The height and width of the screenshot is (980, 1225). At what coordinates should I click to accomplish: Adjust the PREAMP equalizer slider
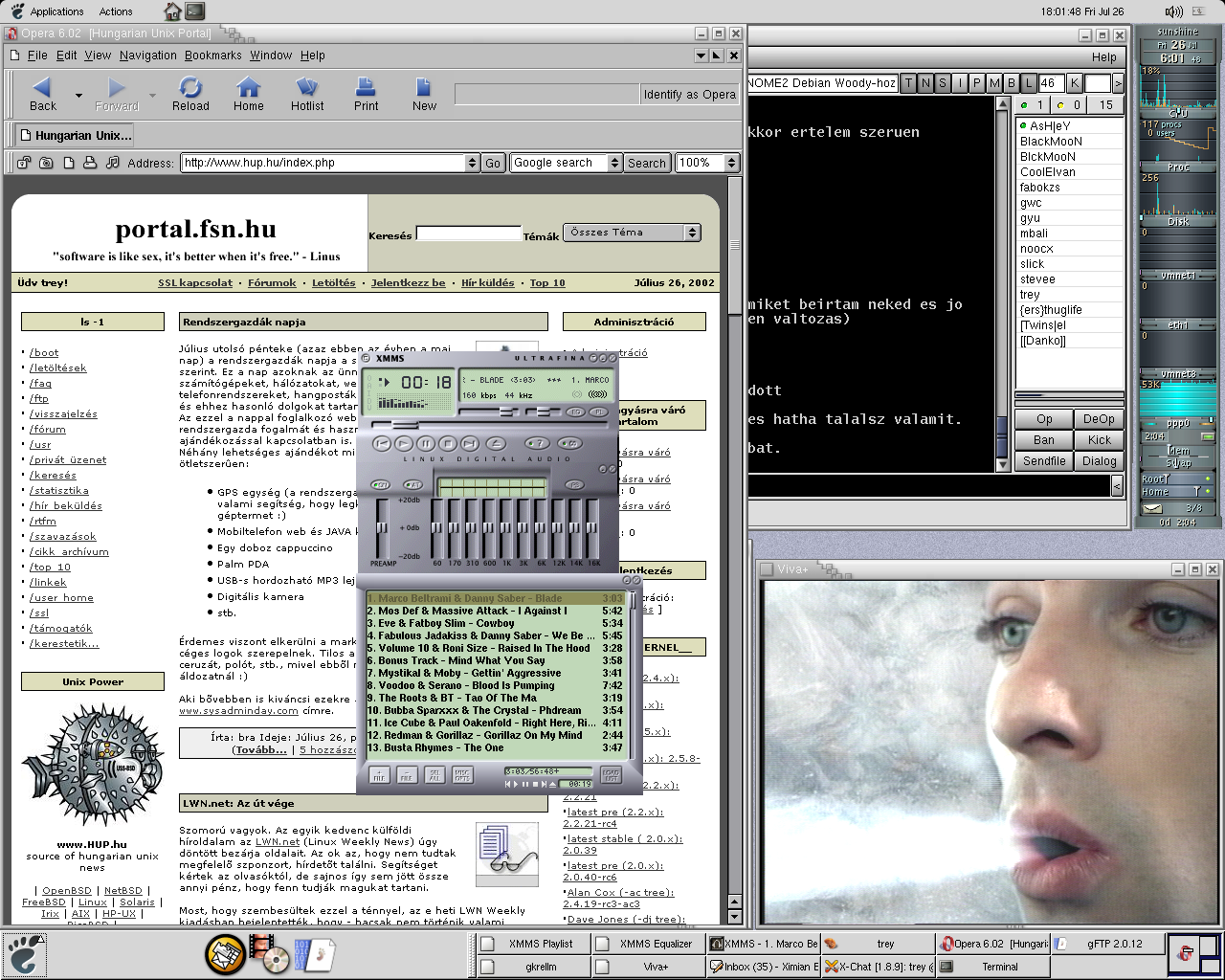[383, 528]
